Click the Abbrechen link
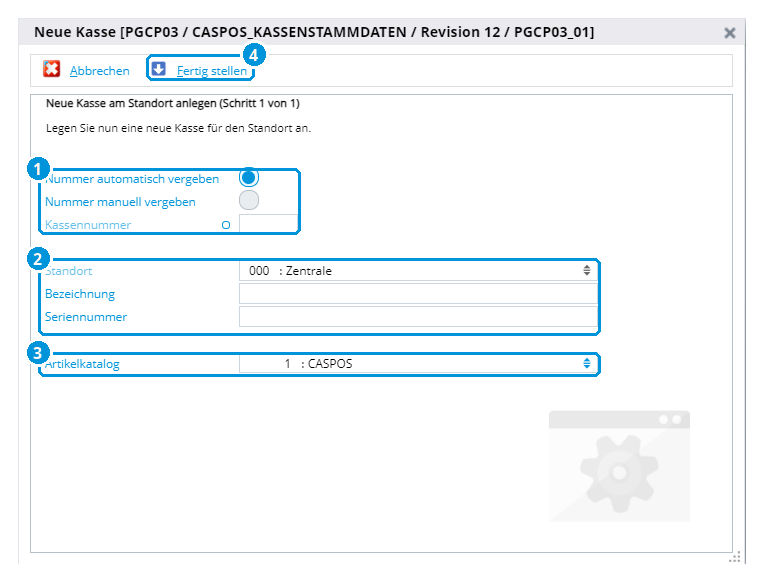Viewport: 764px width, 582px height. coord(99,71)
